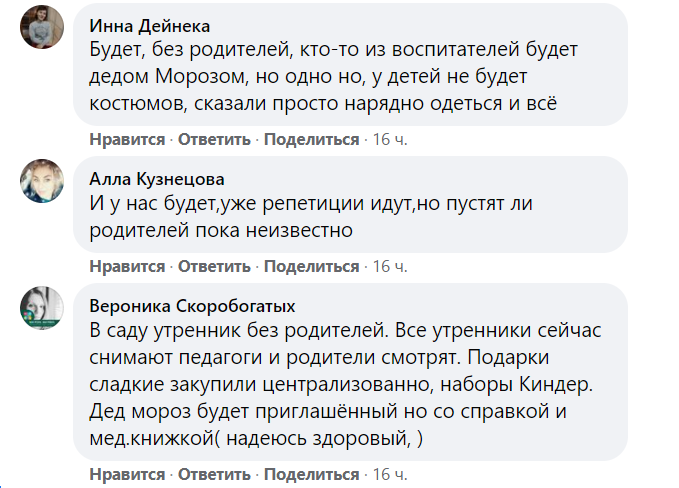The height and width of the screenshot is (488, 679).
Task: Share Вероника Скоробогатых's comment via Поделиться
Action: pyautogui.click(x=312, y=474)
